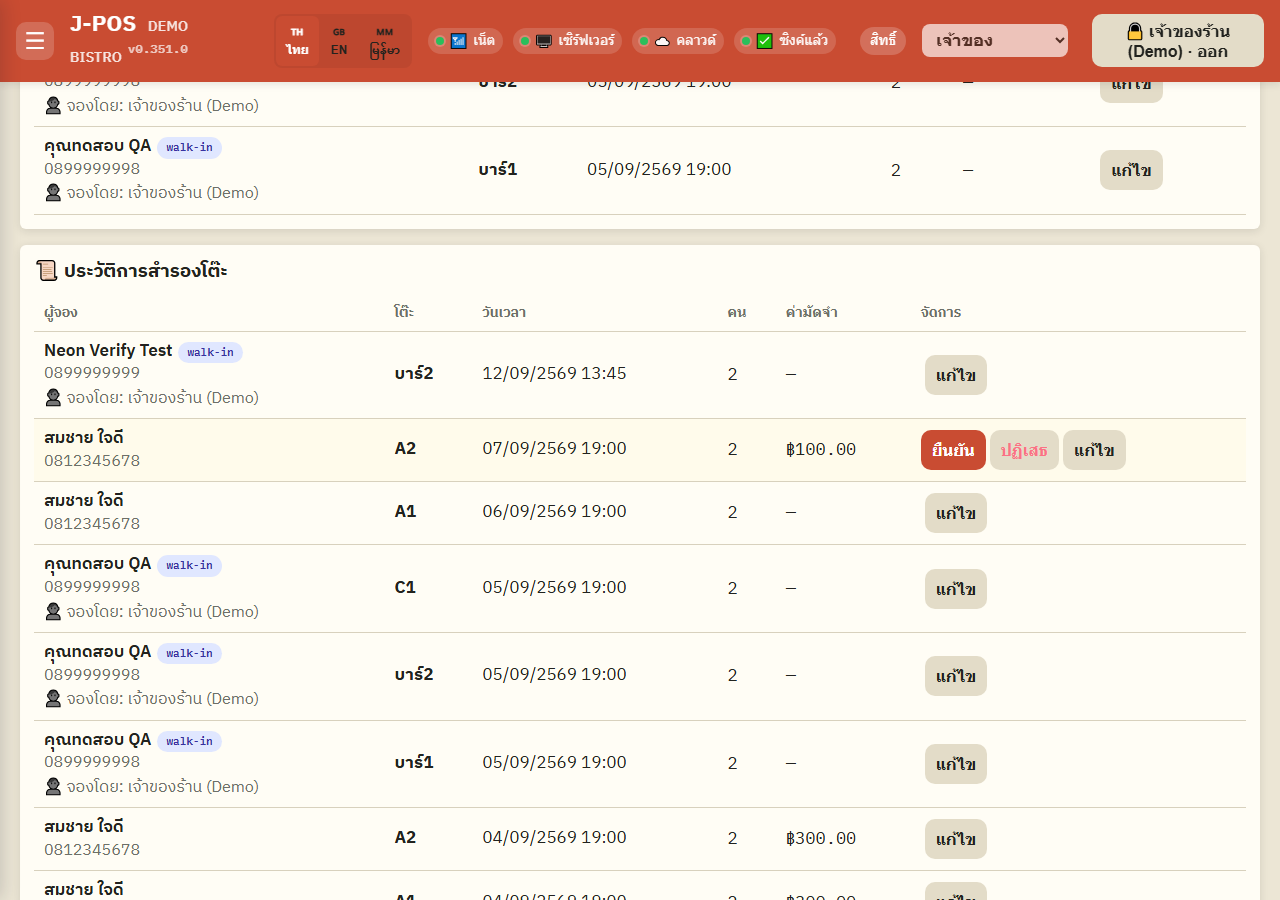Confirm the 07/09/2569 reservation for table A2
The width and height of the screenshot is (1280, 900).
click(953, 450)
